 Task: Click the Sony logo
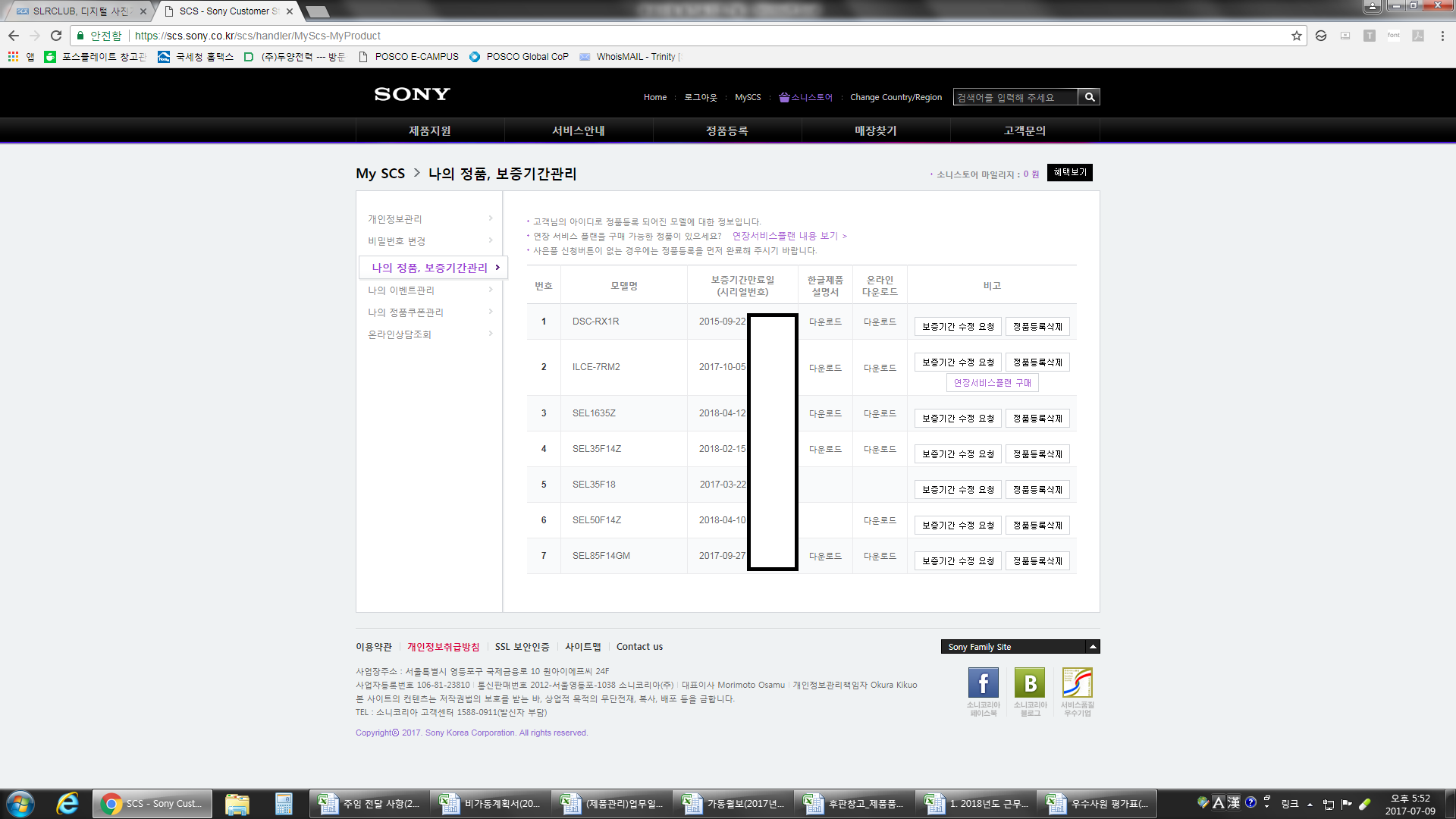[x=412, y=94]
